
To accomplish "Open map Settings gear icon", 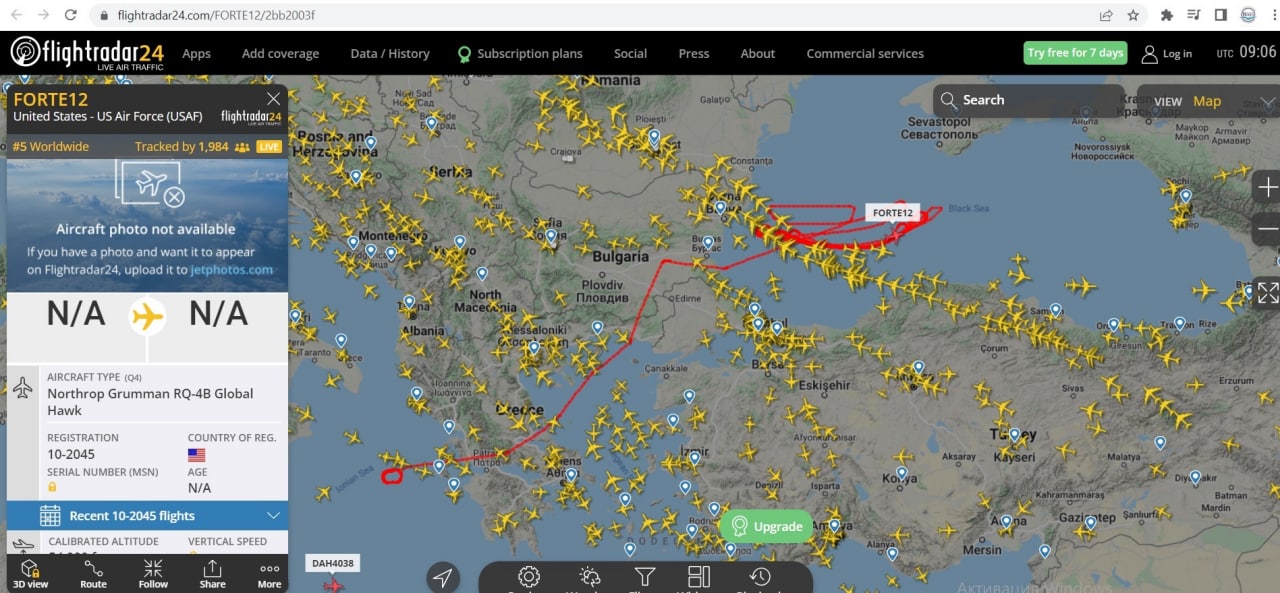I will pyautogui.click(x=529, y=577).
